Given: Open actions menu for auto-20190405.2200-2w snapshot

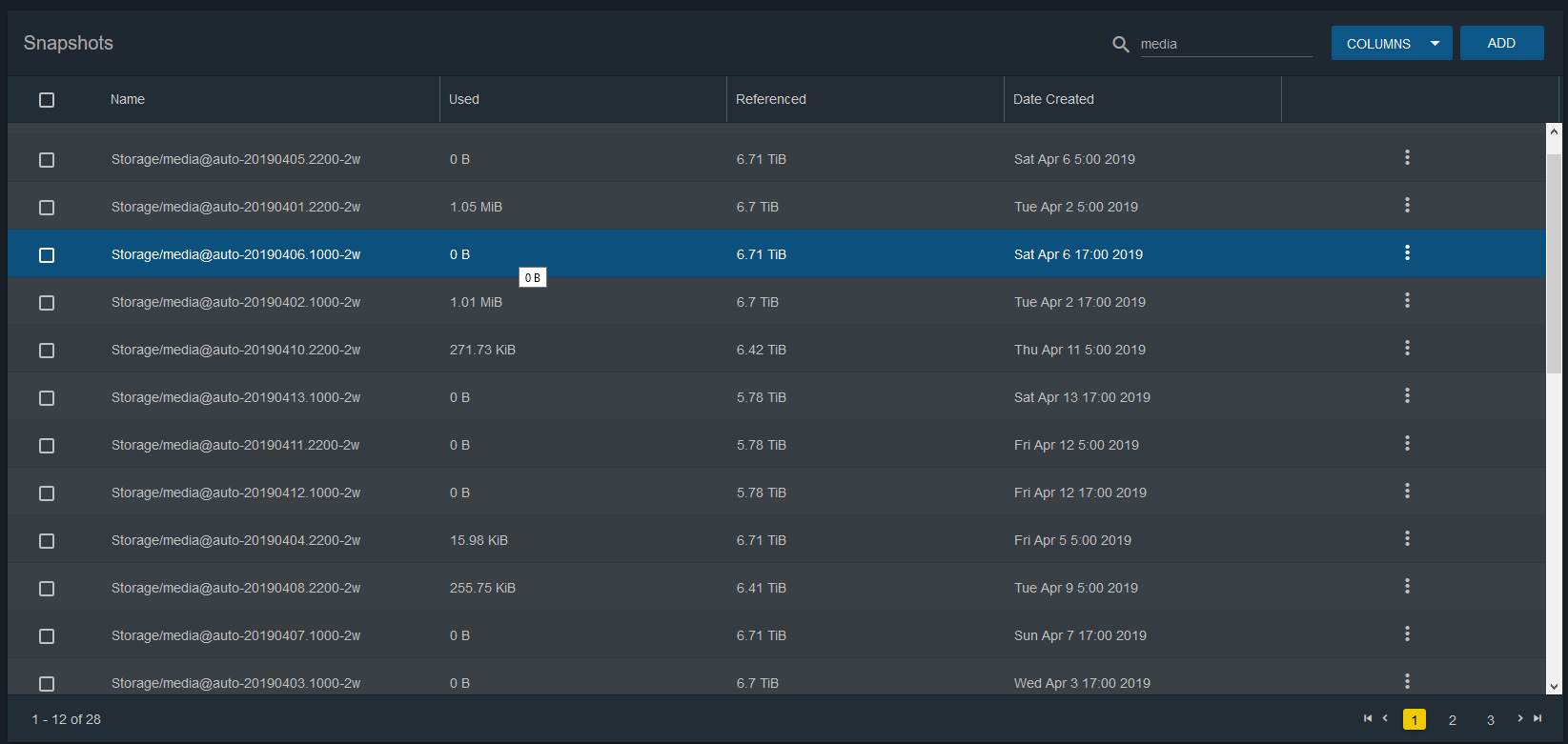Looking at the screenshot, I should pyautogui.click(x=1407, y=158).
